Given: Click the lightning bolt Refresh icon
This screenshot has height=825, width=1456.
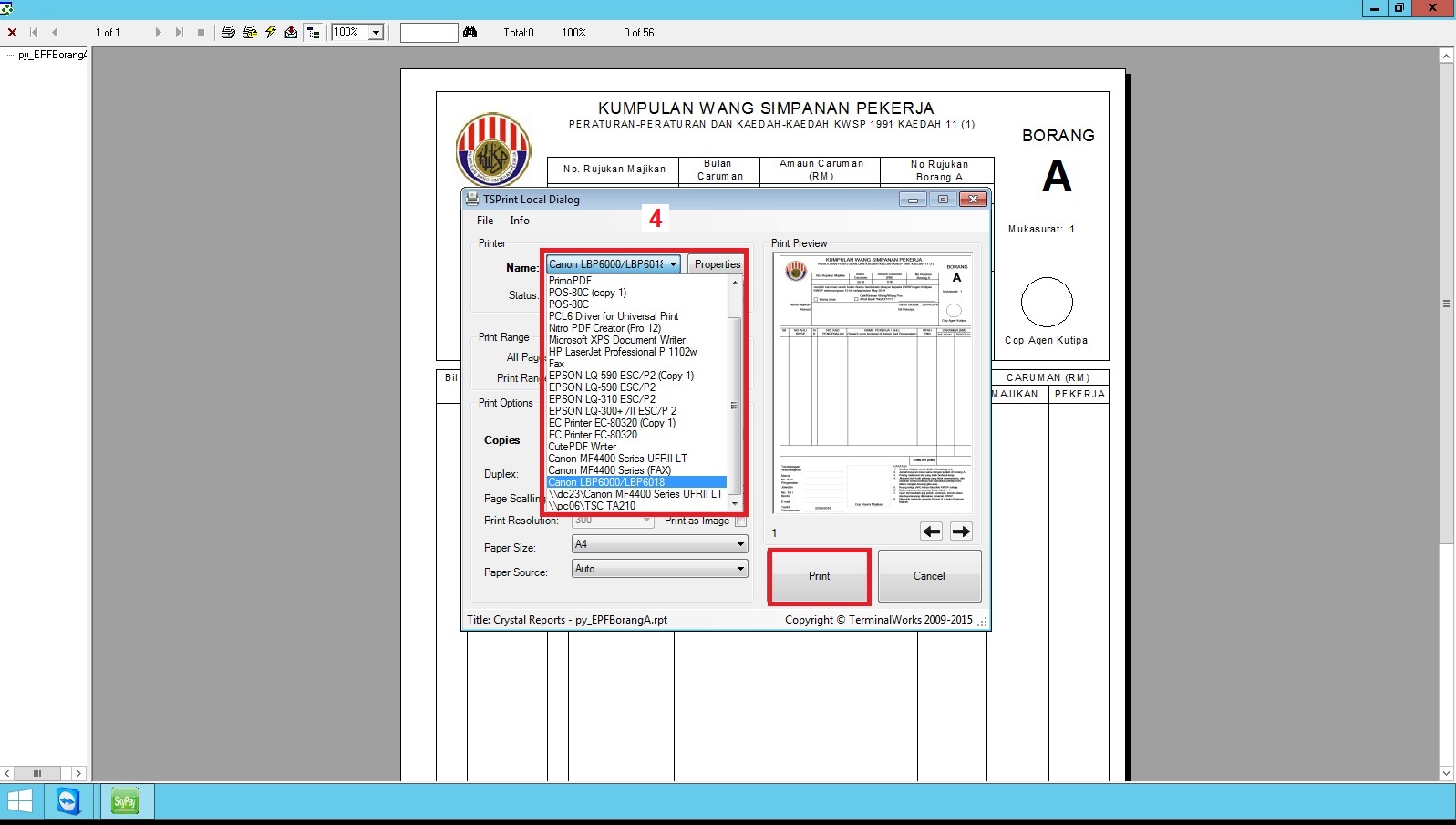Looking at the screenshot, I should 271,32.
